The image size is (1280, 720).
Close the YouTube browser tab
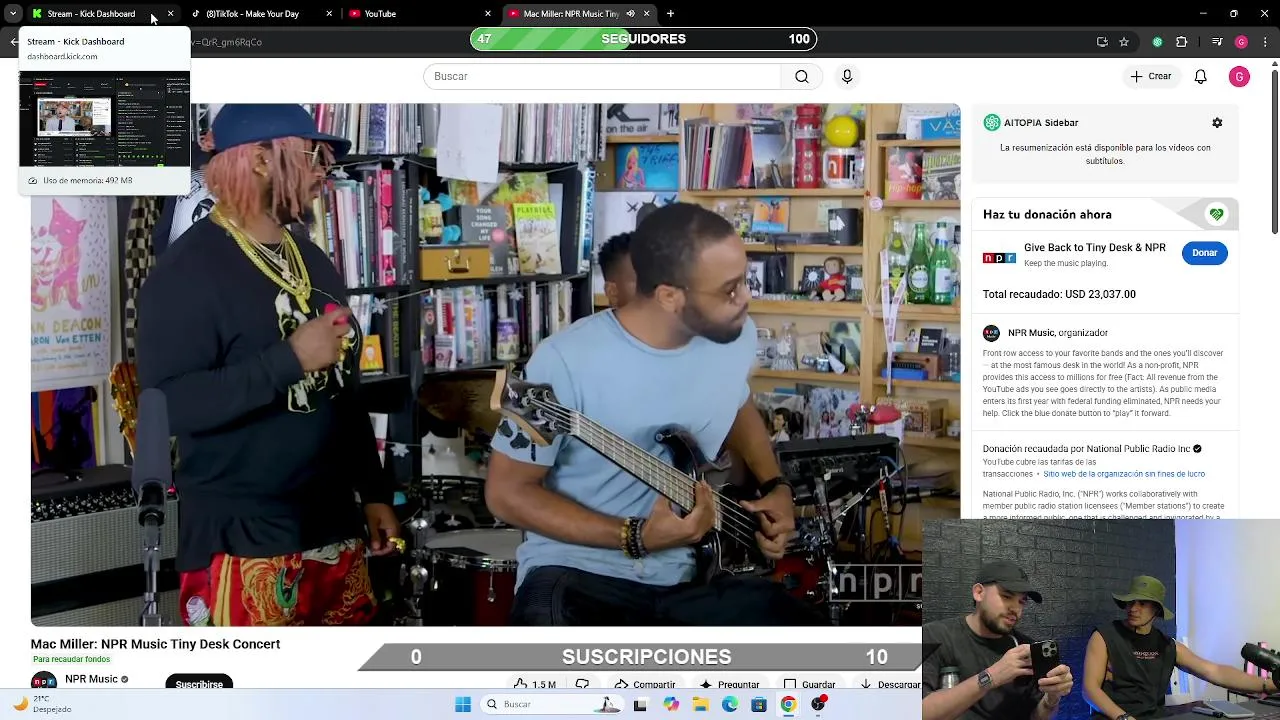pyautogui.click(x=488, y=14)
